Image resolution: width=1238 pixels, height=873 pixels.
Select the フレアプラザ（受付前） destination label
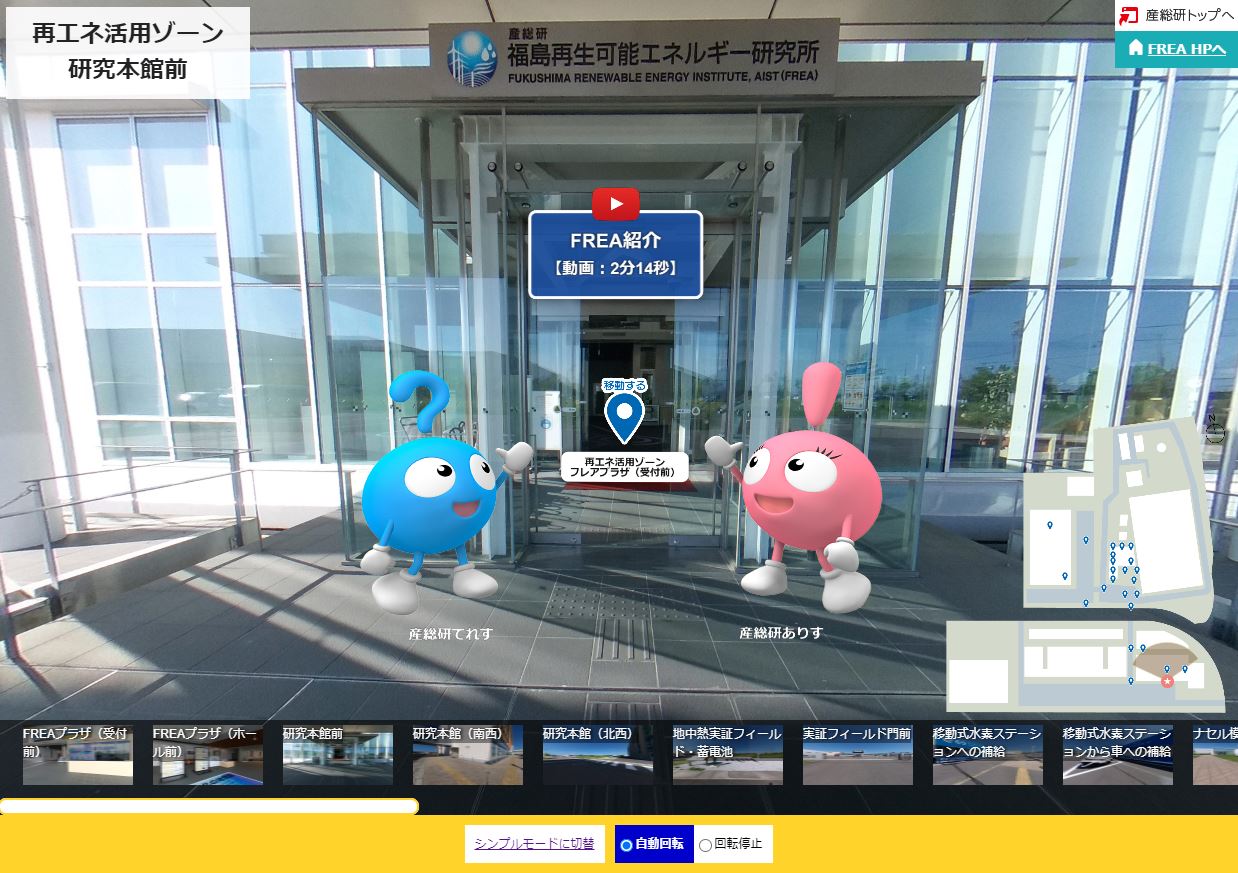pos(625,467)
